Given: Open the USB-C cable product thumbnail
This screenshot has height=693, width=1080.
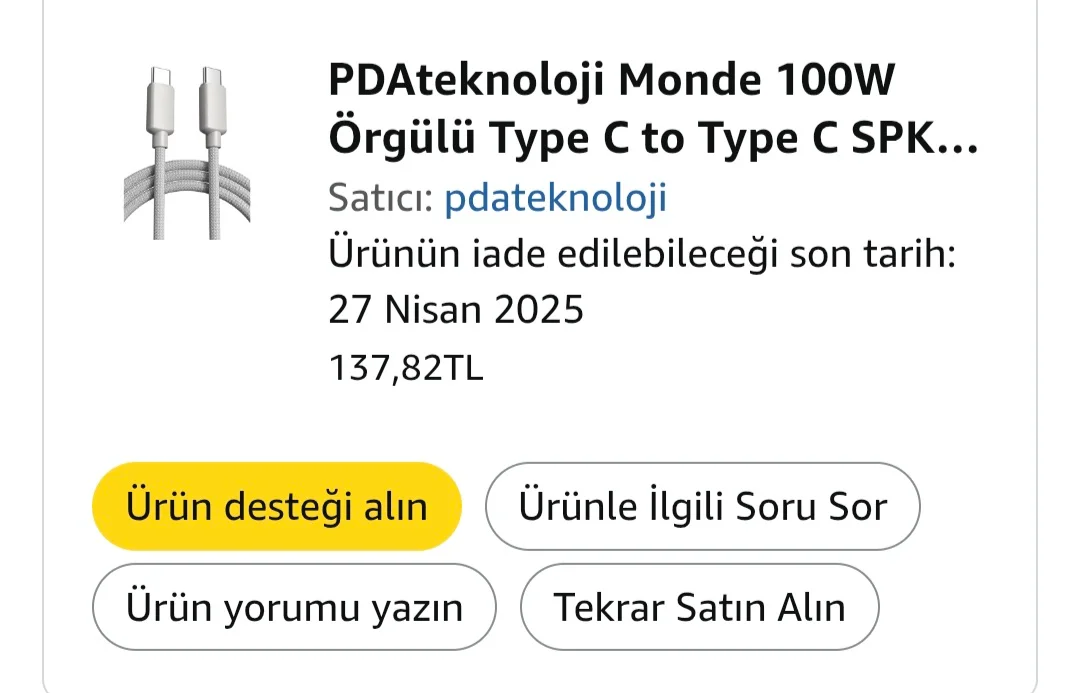Looking at the screenshot, I should [186, 152].
